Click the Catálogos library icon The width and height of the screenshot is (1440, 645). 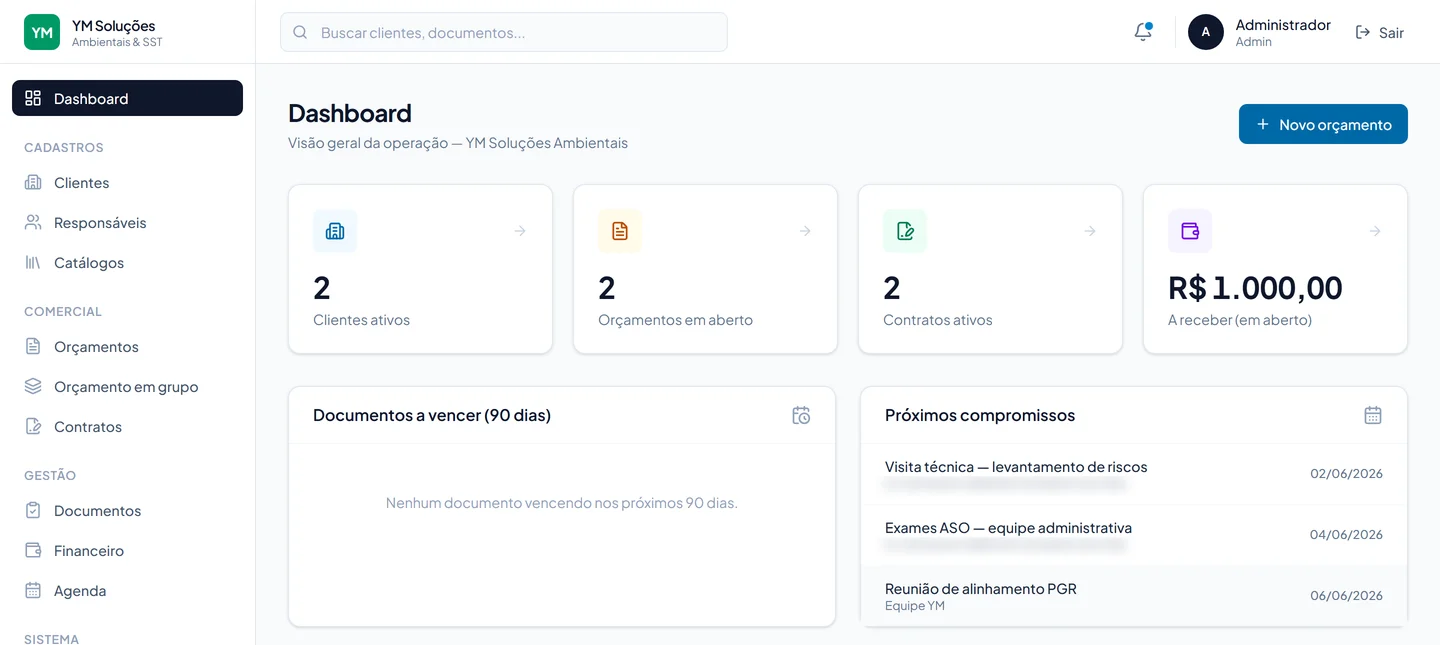[33, 262]
